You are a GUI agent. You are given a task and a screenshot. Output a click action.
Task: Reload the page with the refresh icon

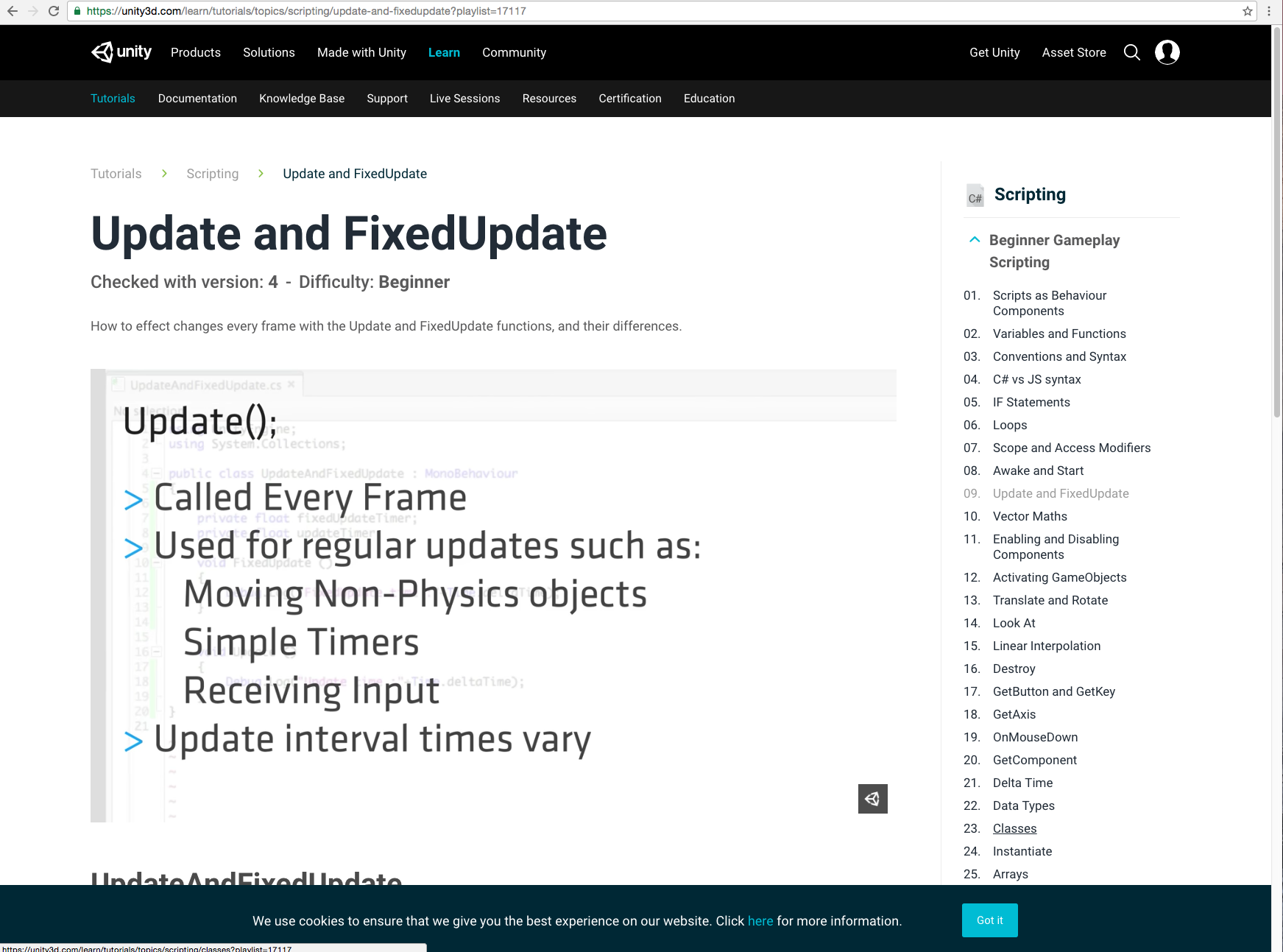tap(54, 11)
